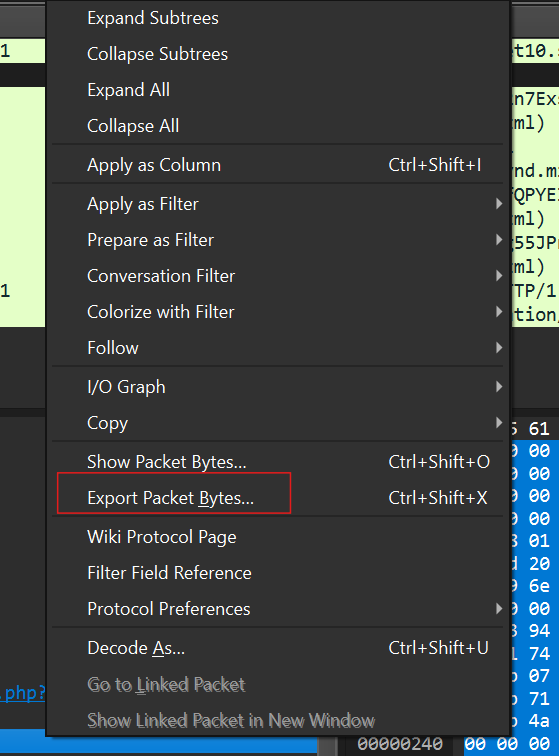Screen dimensions: 559x756
Task: Click Follow submenu arrow
Action: click(499, 348)
